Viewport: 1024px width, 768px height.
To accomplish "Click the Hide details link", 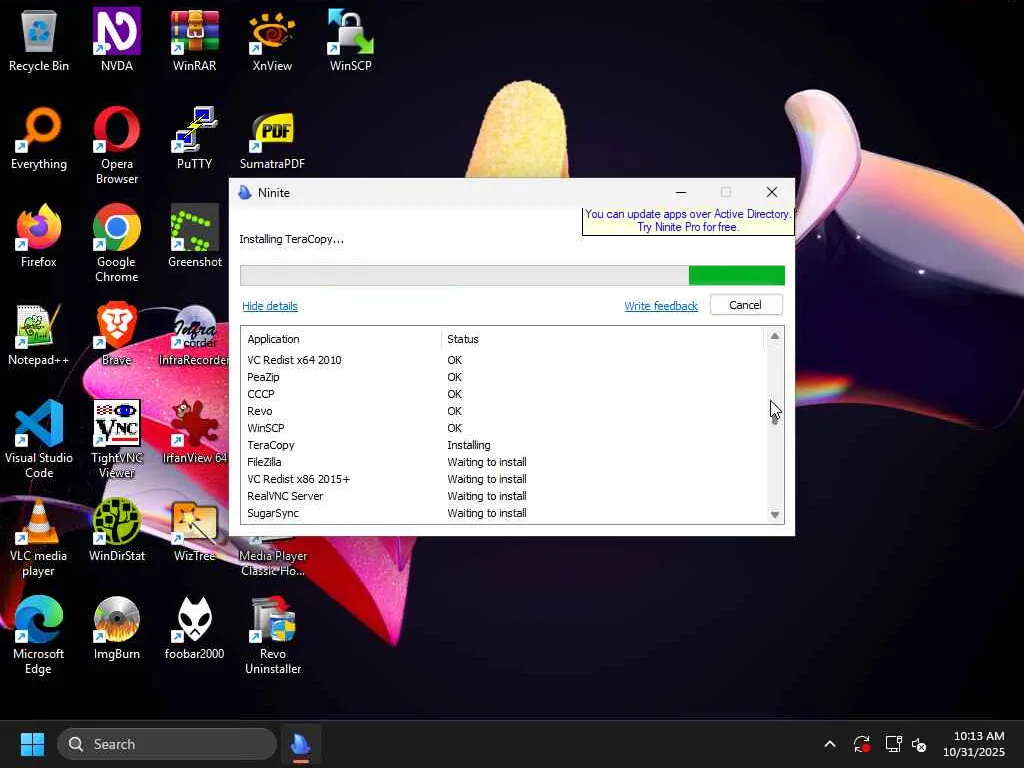I will (x=270, y=306).
